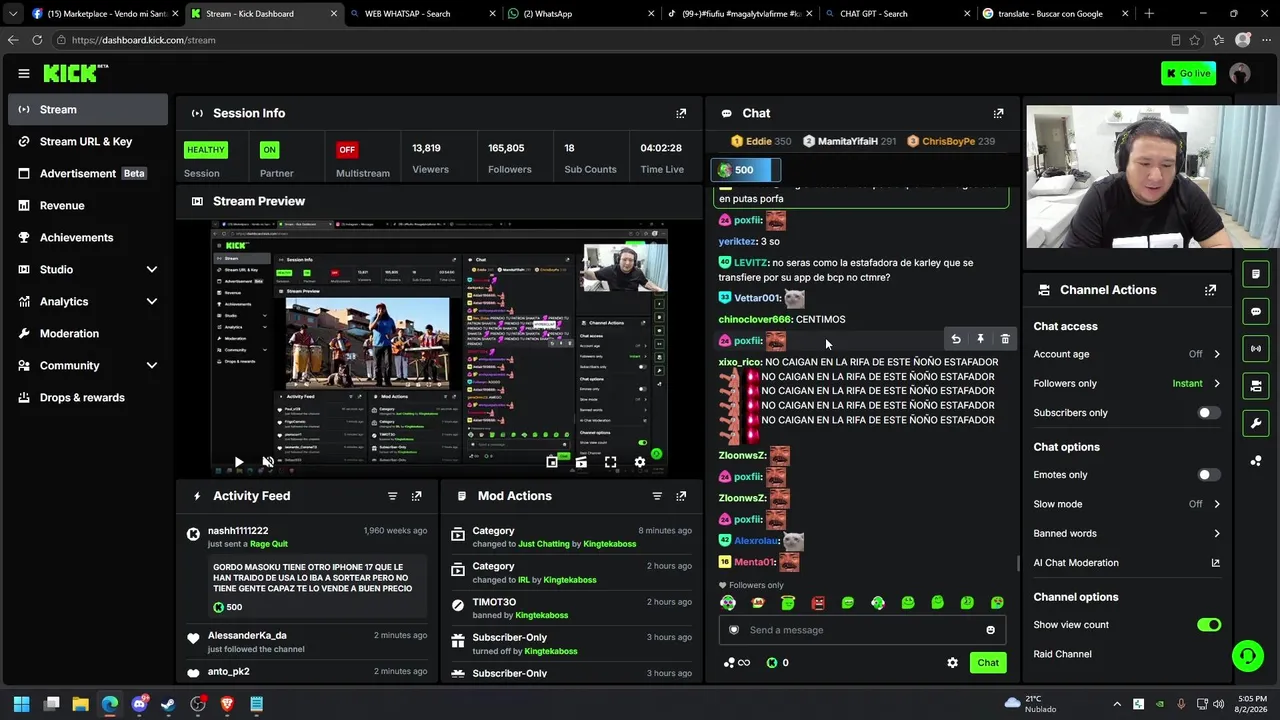Viewport: 1280px width, 720px height.
Task: Open the emoji picker in message box
Action: (x=990, y=630)
